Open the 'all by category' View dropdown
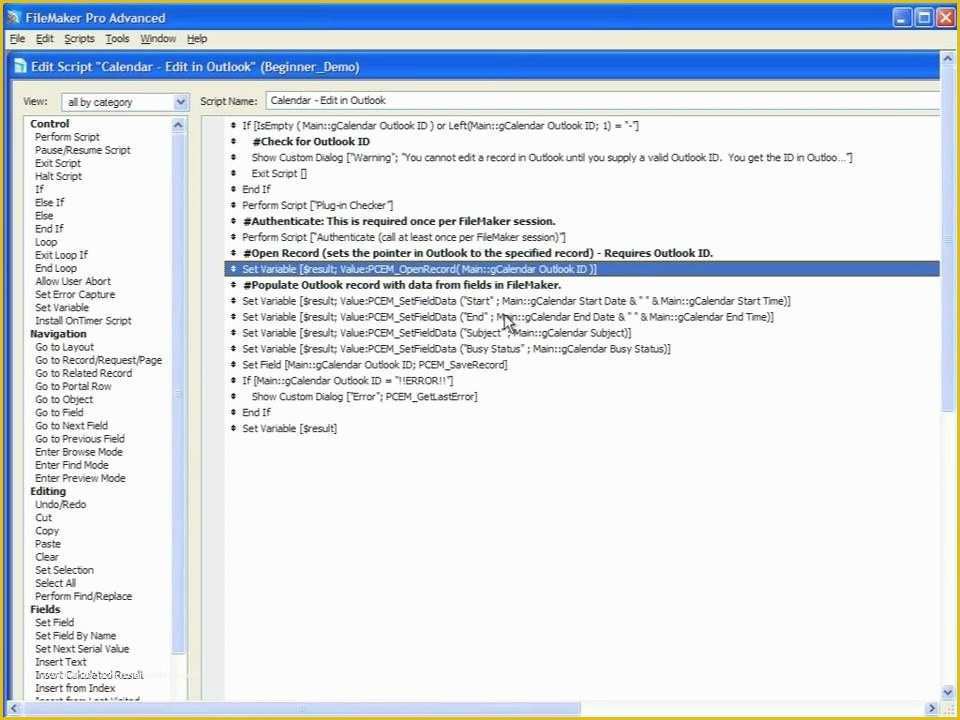This screenshot has height=720, width=960. pos(125,102)
